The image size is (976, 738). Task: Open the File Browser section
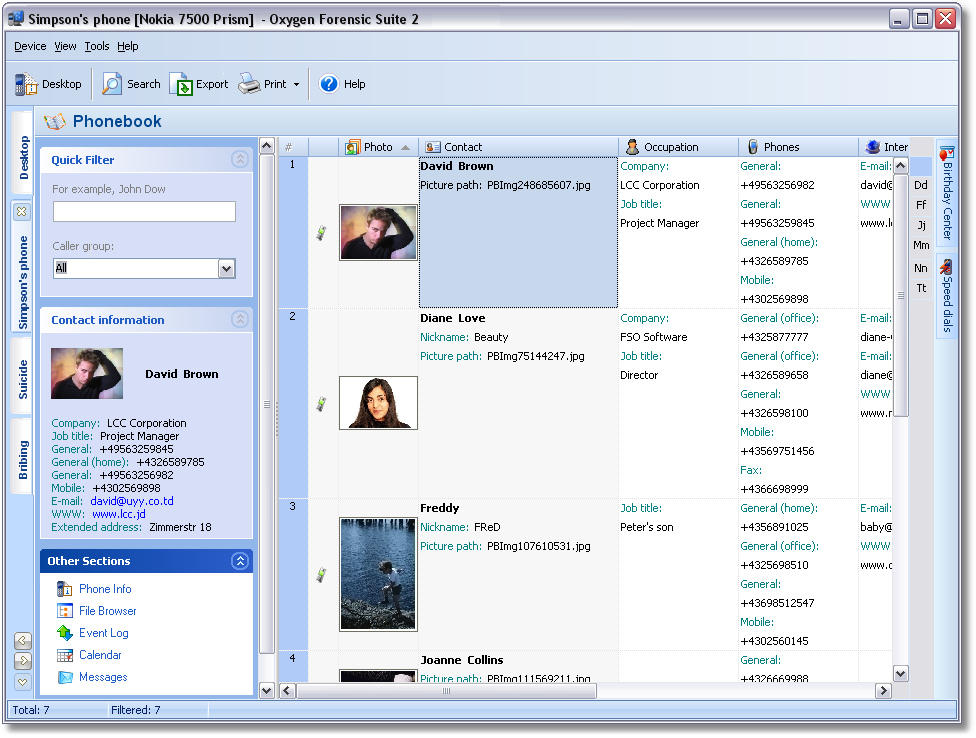tap(108, 611)
